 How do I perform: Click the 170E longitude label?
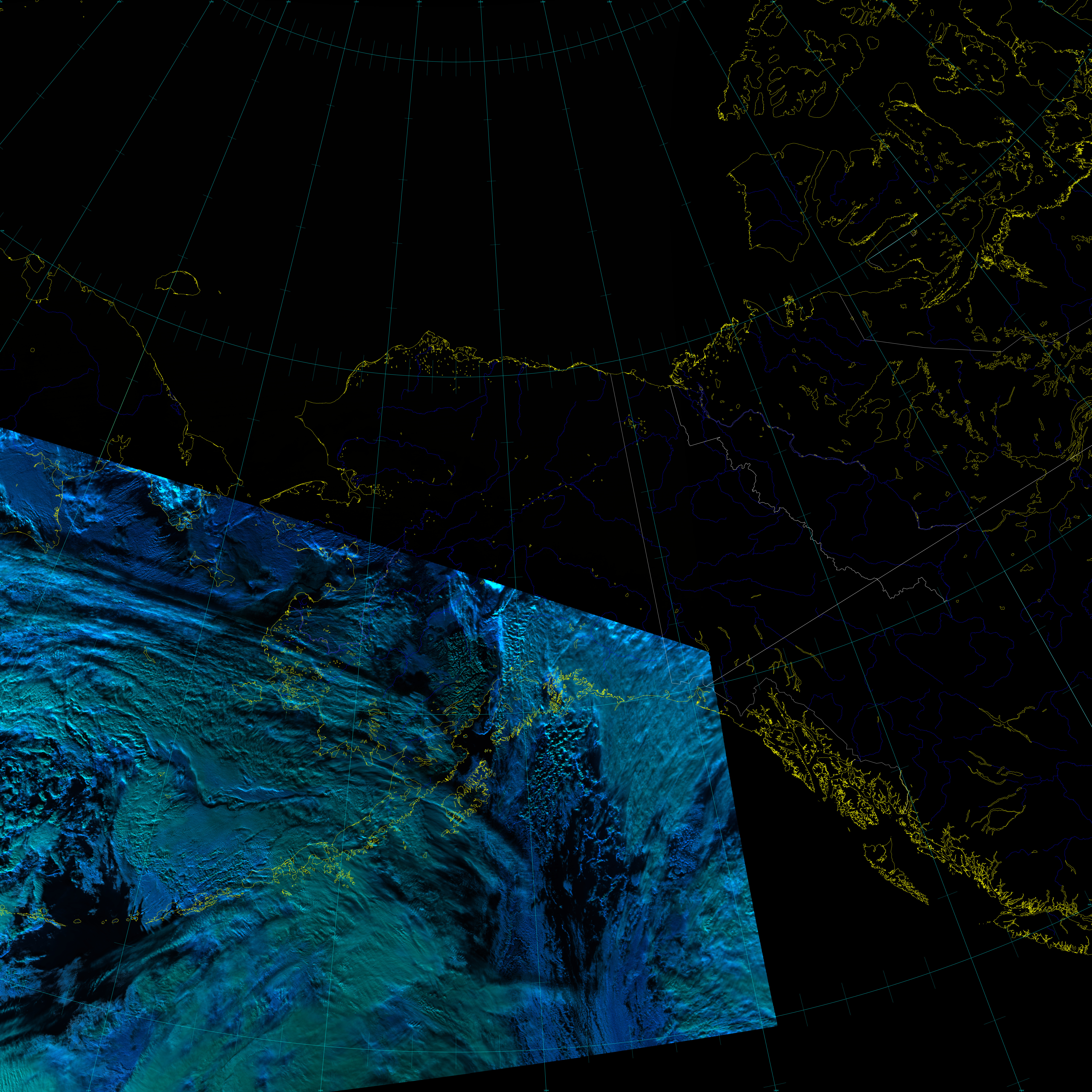pos(211,2)
